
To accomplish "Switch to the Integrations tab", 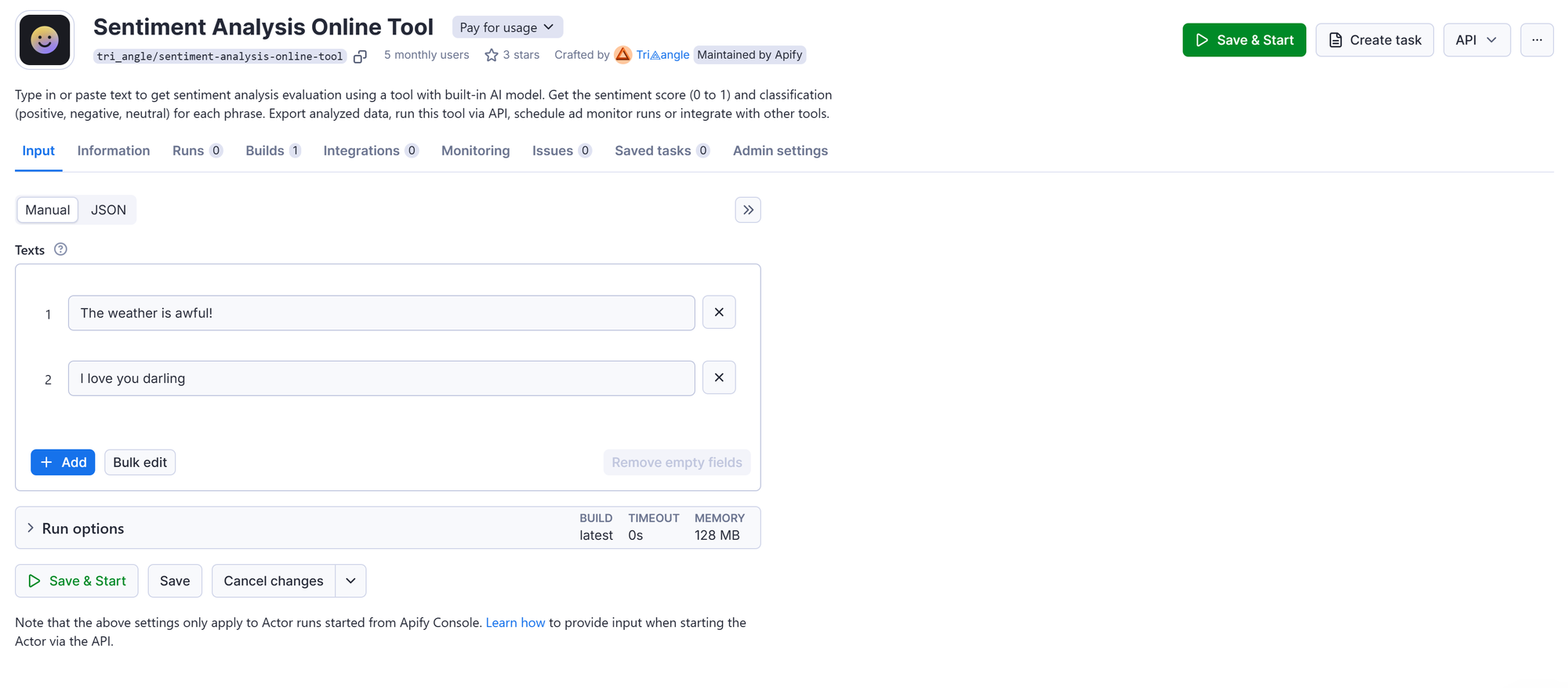I will (x=371, y=151).
